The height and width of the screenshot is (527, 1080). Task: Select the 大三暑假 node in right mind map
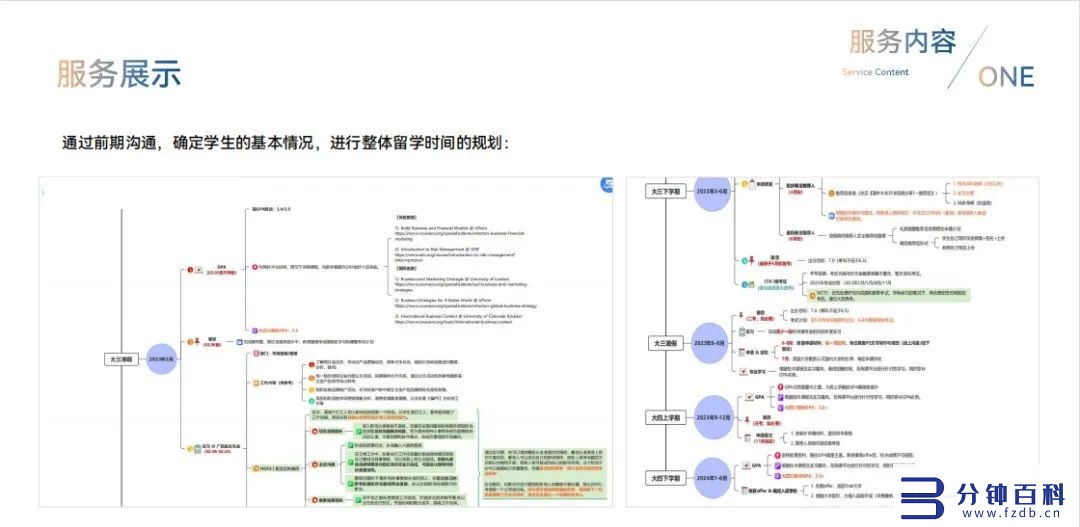[667, 343]
